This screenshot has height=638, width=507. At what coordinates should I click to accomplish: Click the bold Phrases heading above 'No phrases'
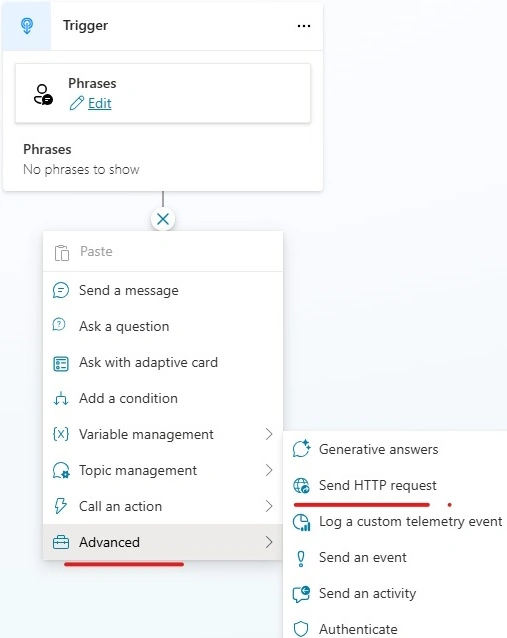pyautogui.click(x=47, y=150)
